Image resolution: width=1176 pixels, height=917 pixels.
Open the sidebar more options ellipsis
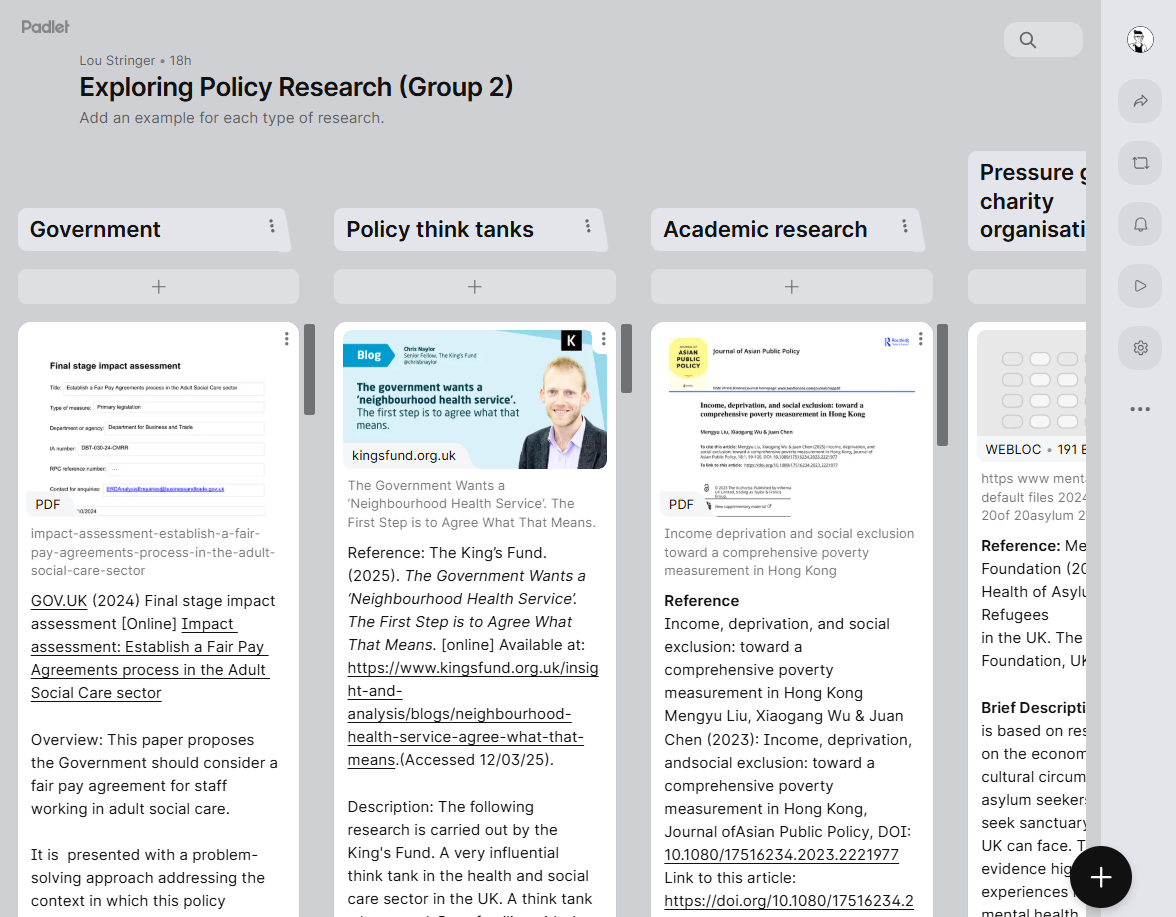pyautogui.click(x=1140, y=409)
